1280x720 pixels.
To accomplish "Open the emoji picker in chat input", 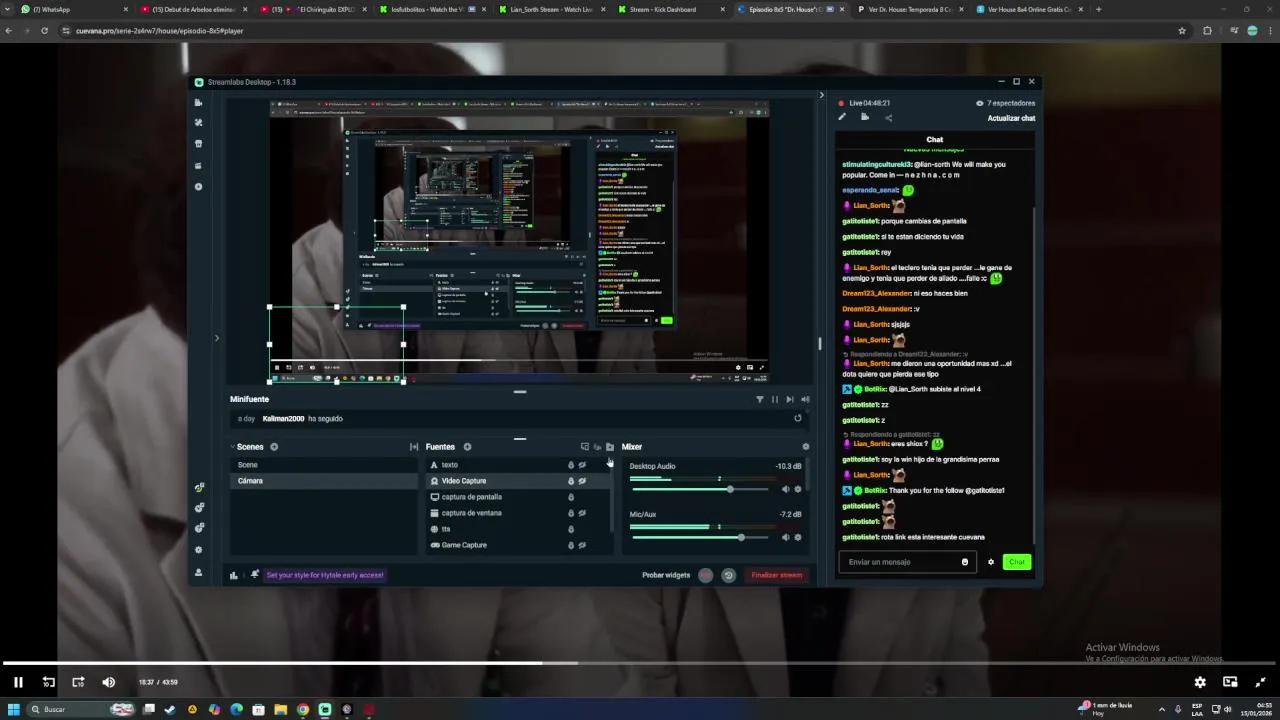I will coord(965,562).
